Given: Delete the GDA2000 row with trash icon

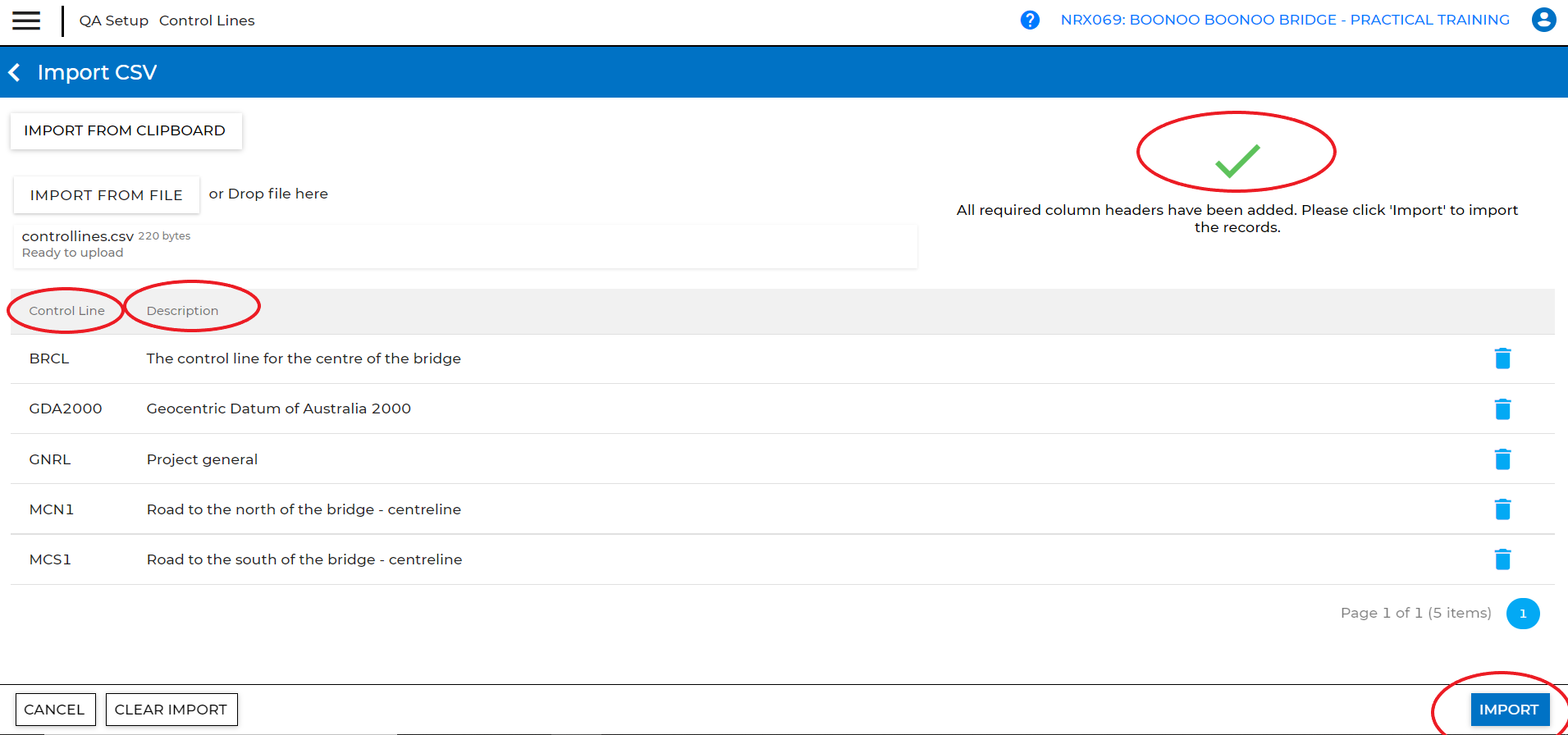Looking at the screenshot, I should (x=1502, y=409).
